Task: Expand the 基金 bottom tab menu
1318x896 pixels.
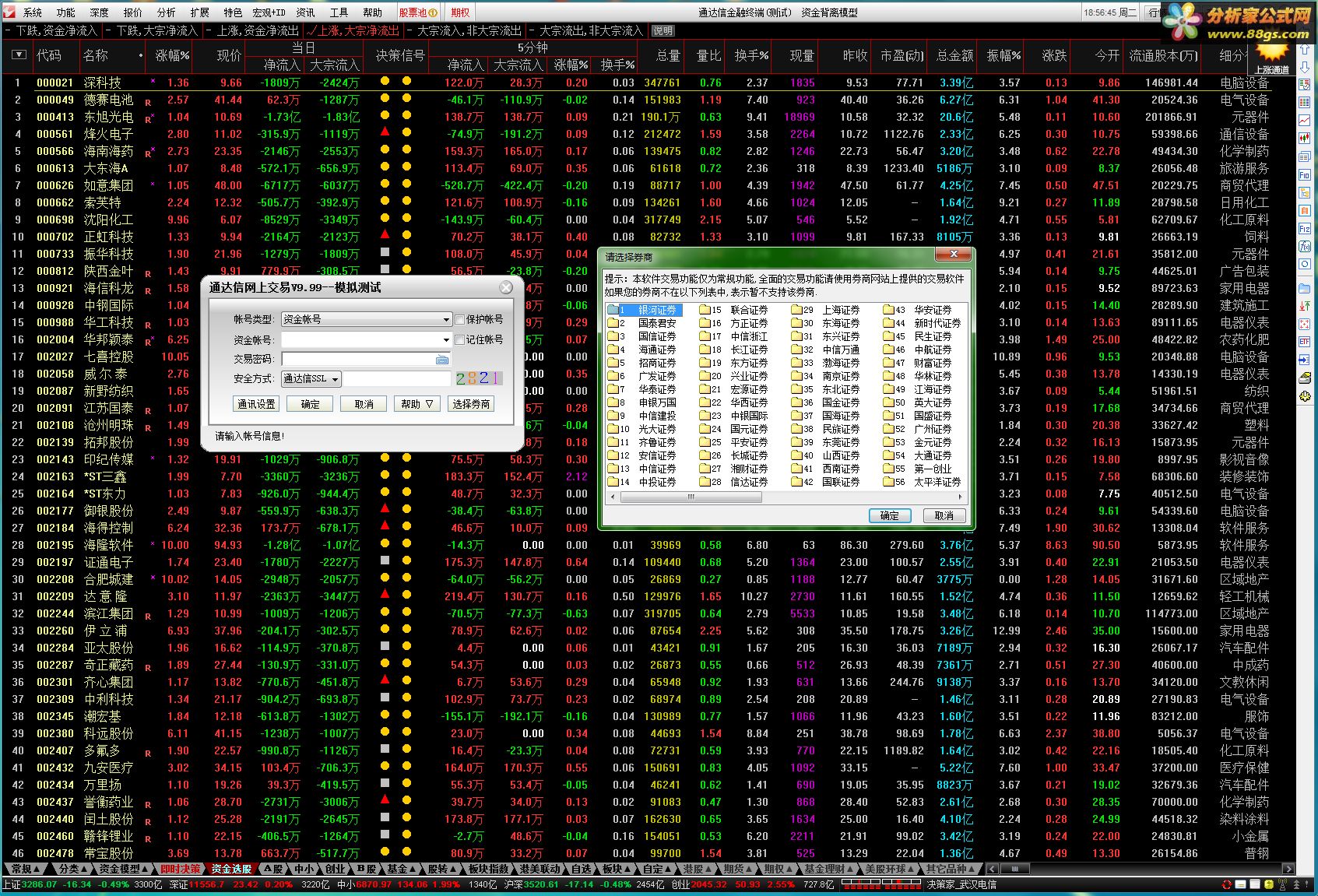Action: [x=401, y=869]
